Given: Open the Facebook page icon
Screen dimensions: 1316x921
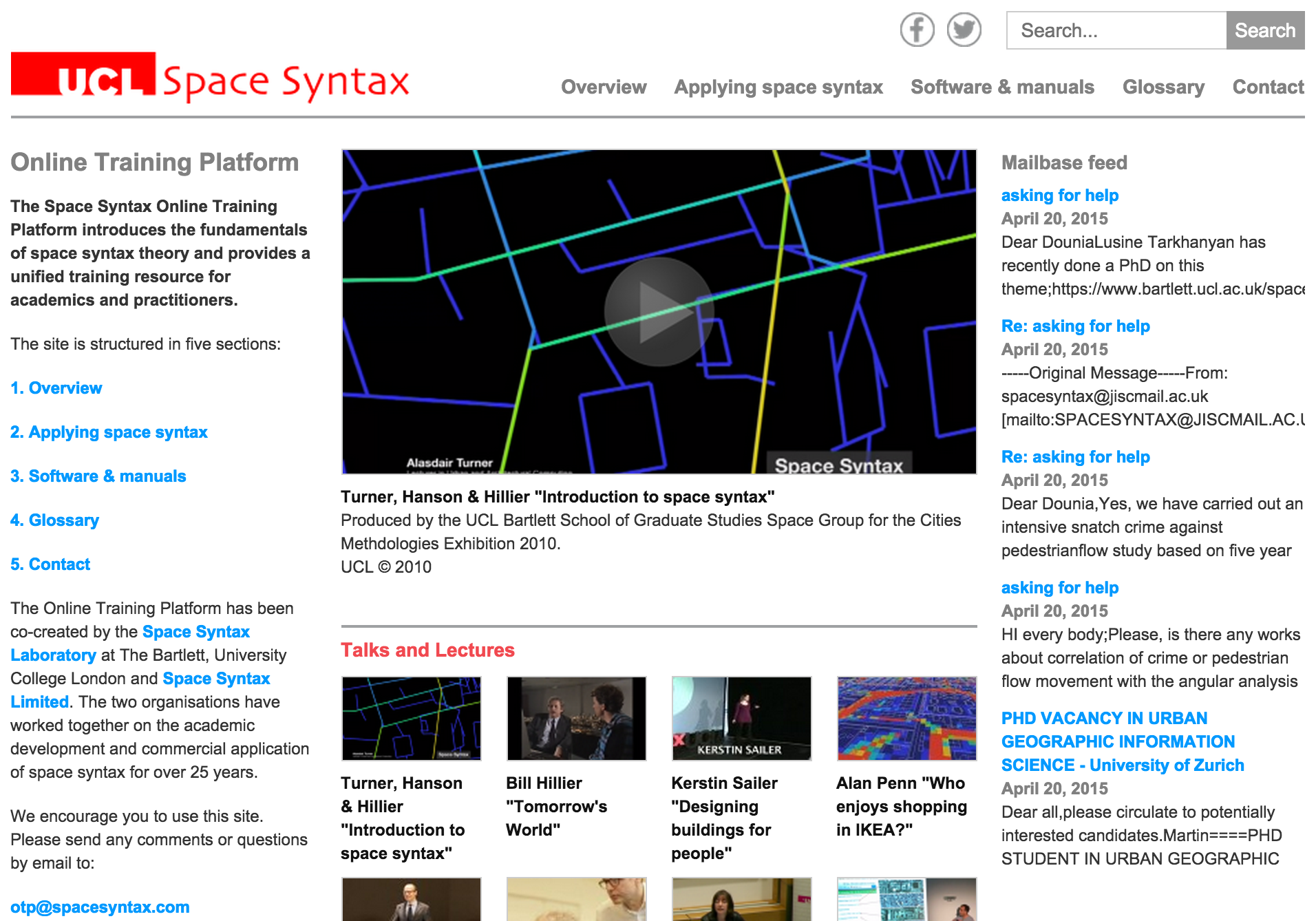Looking at the screenshot, I should 917,30.
